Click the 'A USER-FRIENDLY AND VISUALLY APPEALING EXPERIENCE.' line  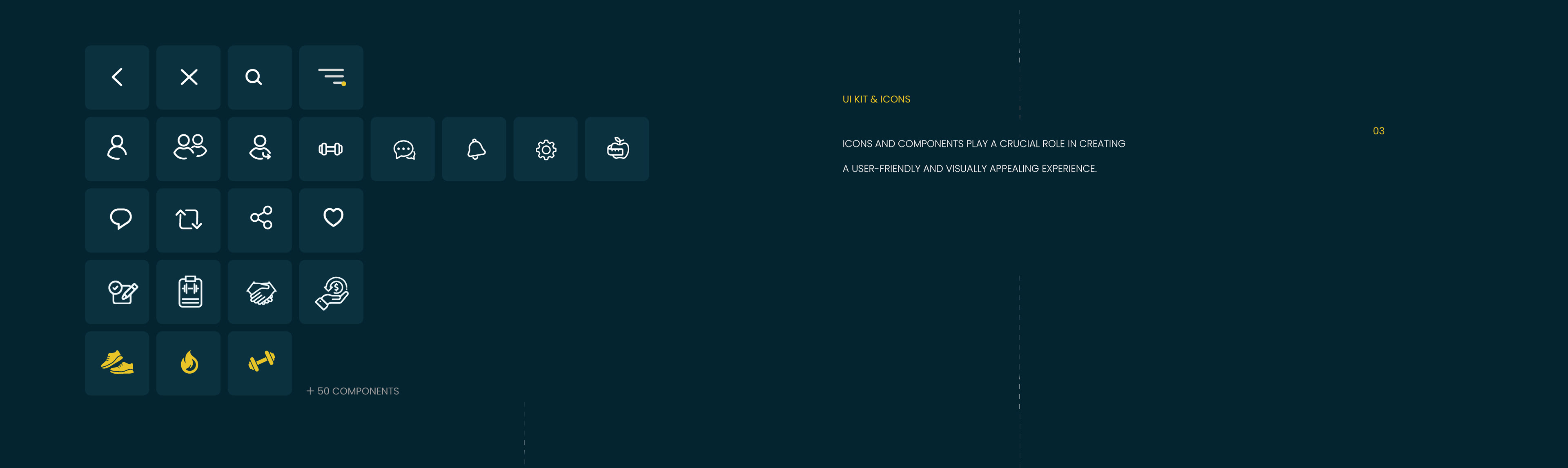[x=969, y=169]
